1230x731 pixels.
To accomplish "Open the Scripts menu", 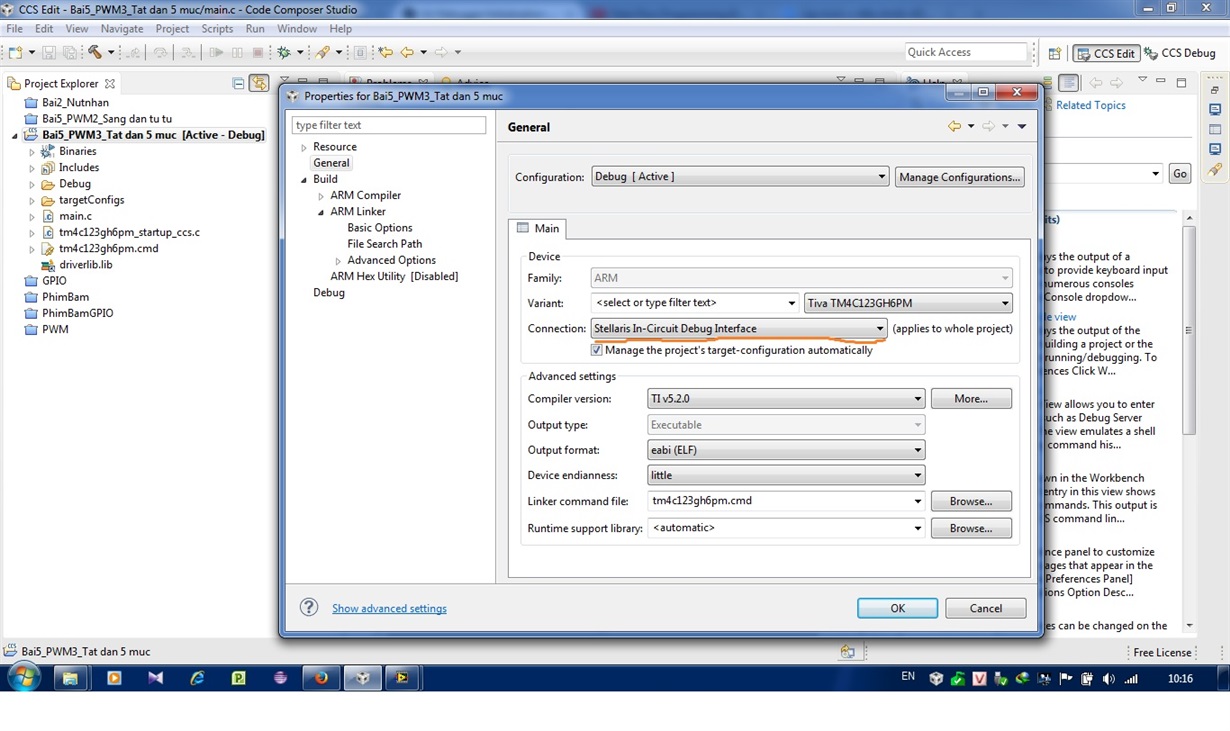I will tap(217, 29).
